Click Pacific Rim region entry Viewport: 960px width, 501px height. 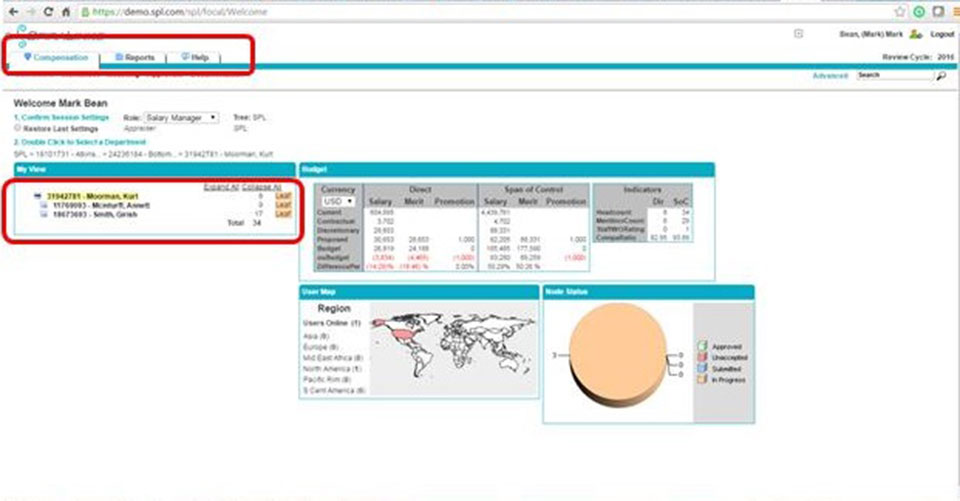point(325,380)
